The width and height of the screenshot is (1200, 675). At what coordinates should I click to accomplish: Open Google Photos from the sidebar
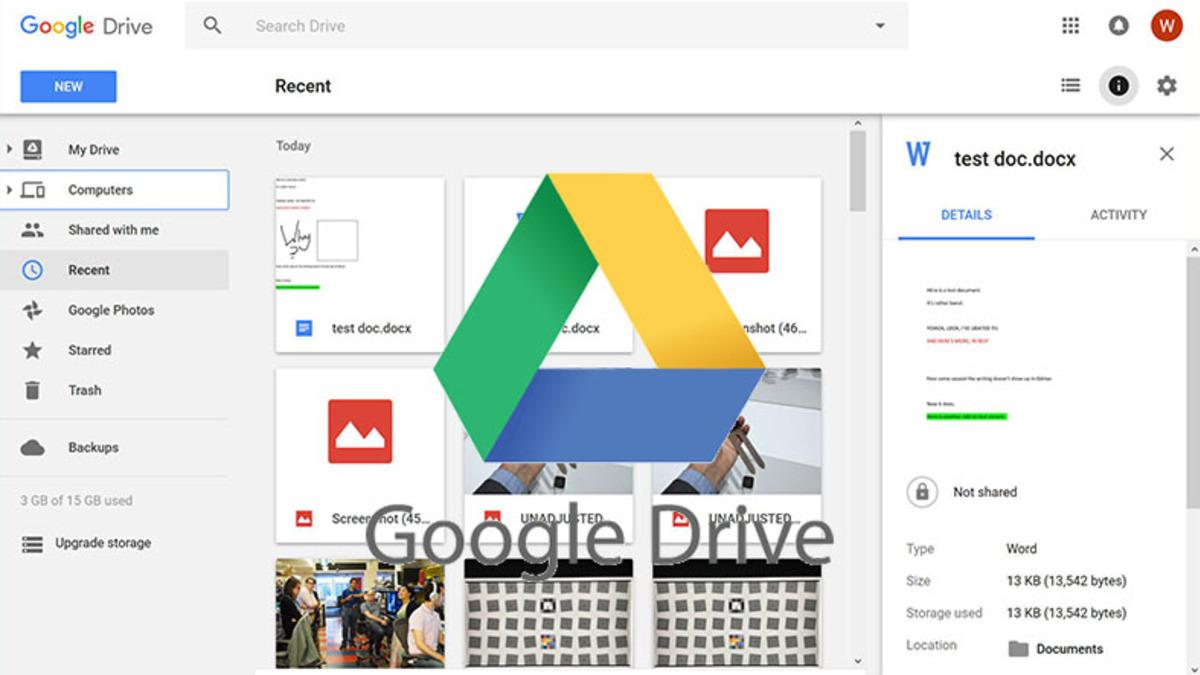113,310
